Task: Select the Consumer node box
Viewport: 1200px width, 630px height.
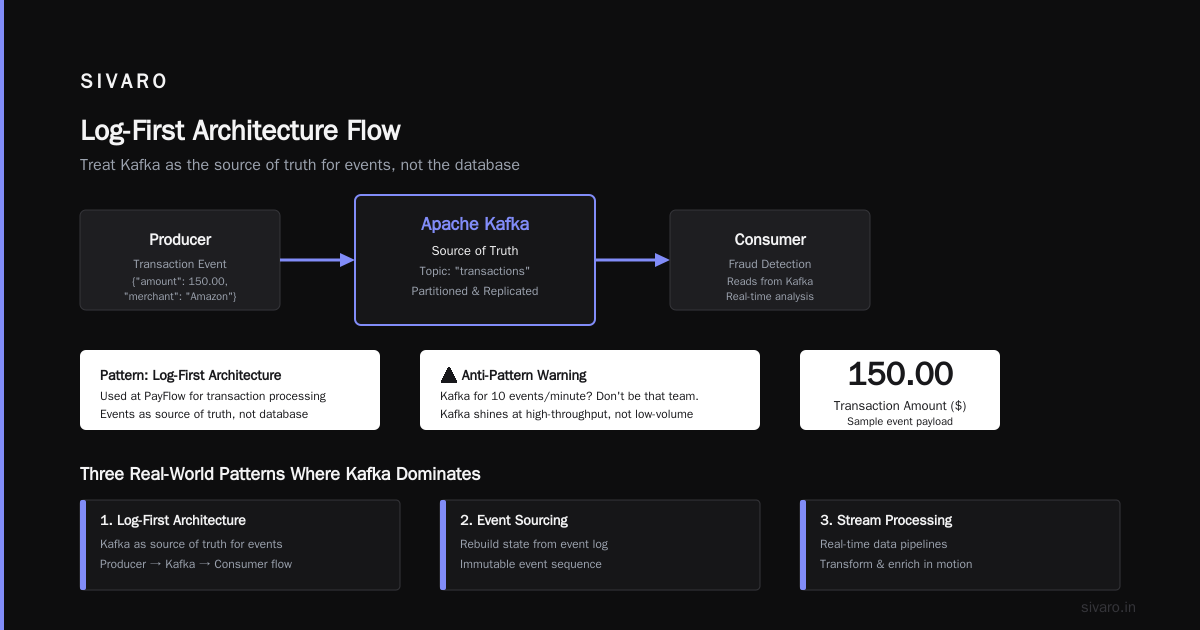Action: (770, 260)
